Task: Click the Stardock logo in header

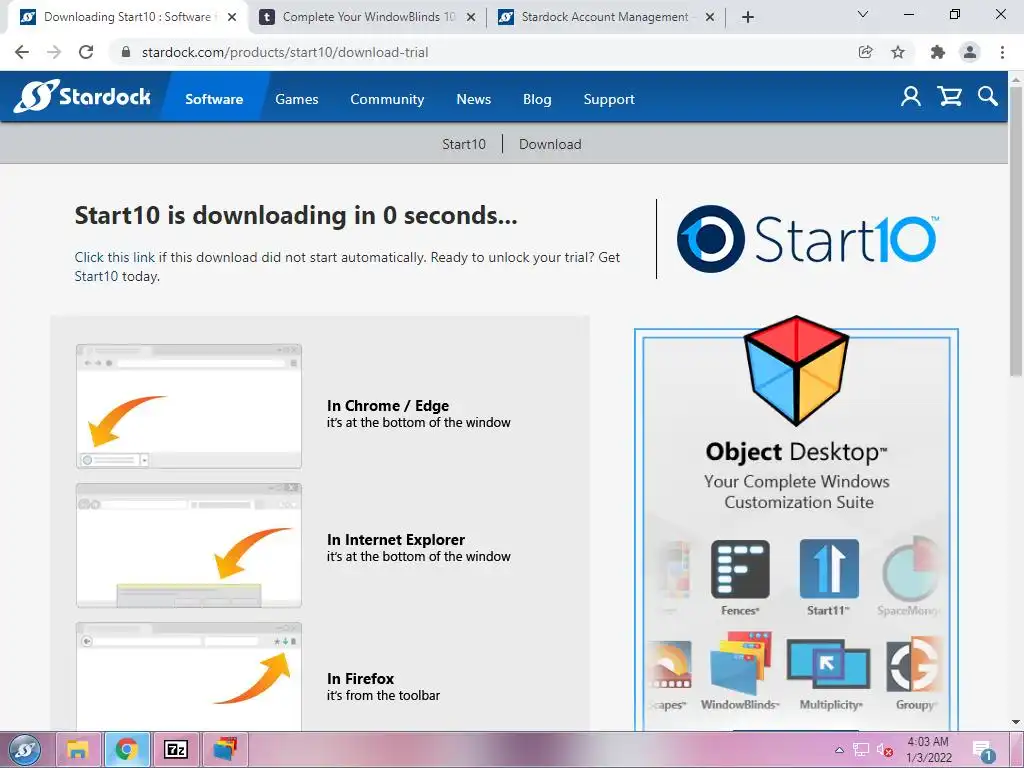Action: coord(82,97)
